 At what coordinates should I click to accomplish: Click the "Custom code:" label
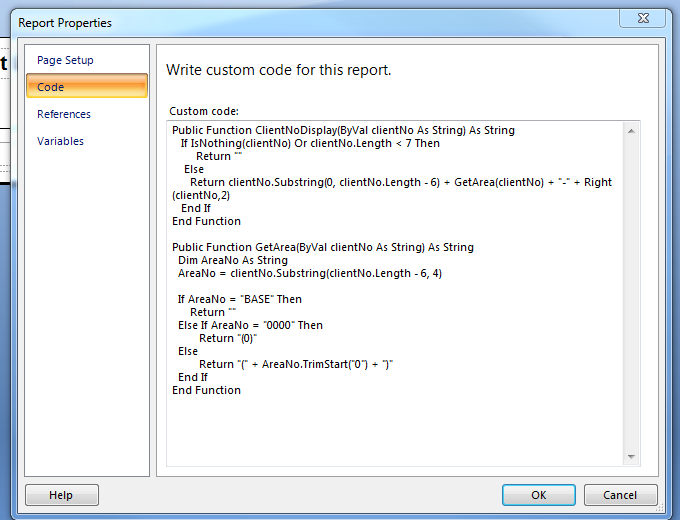tap(204, 111)
